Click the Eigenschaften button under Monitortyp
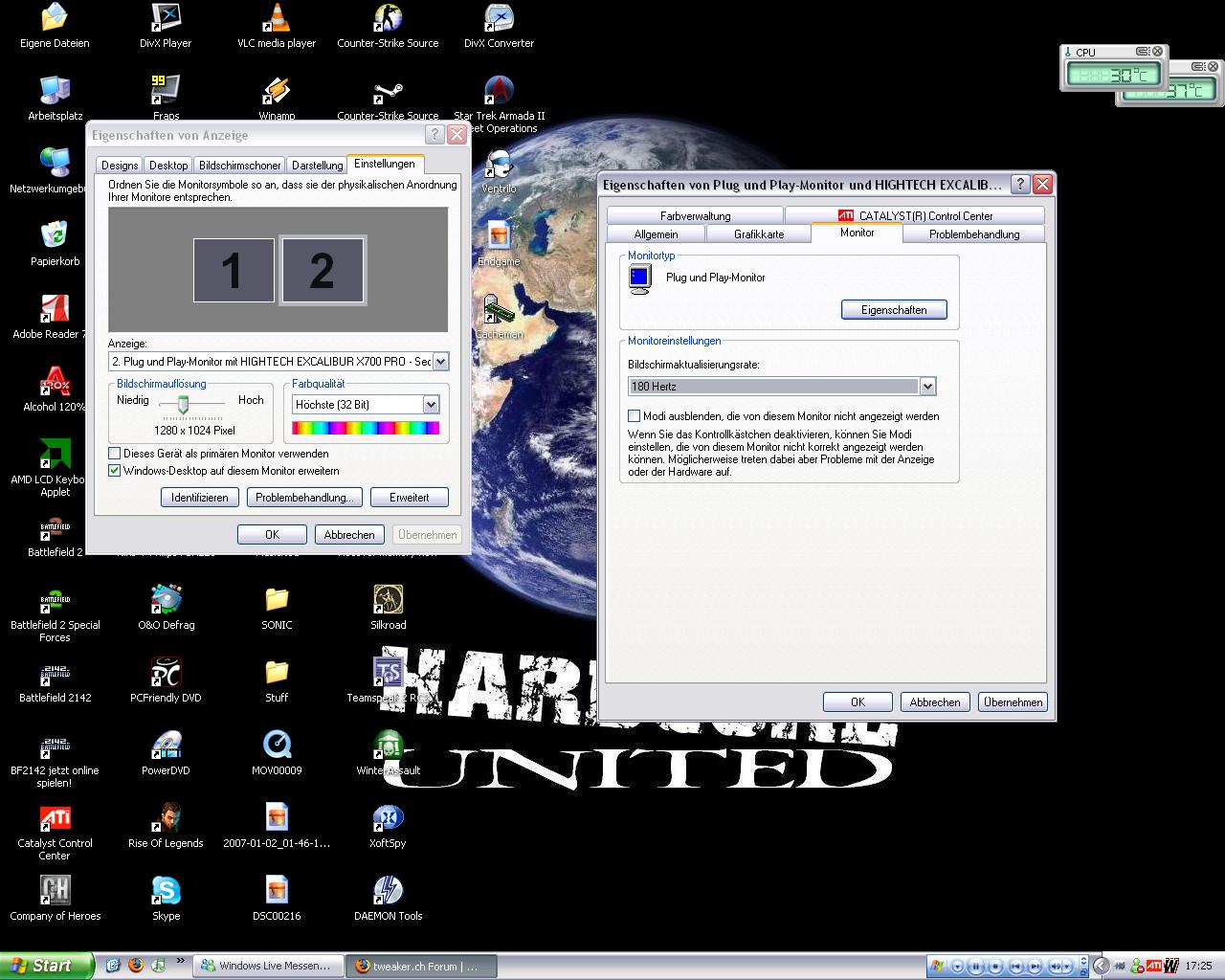This screenshot has height=980, width=1225. pos(893,310)
